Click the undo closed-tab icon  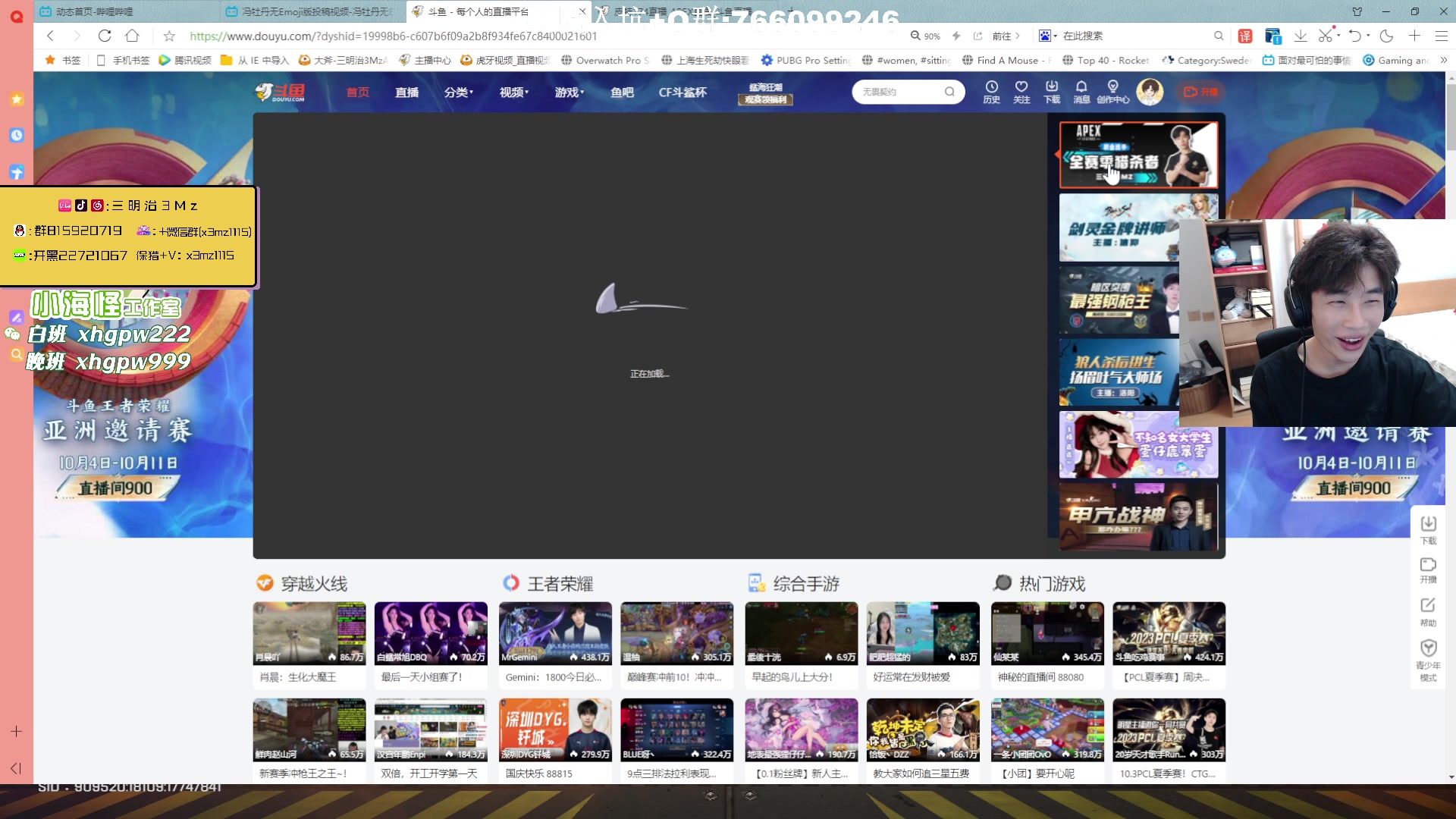1354,36
